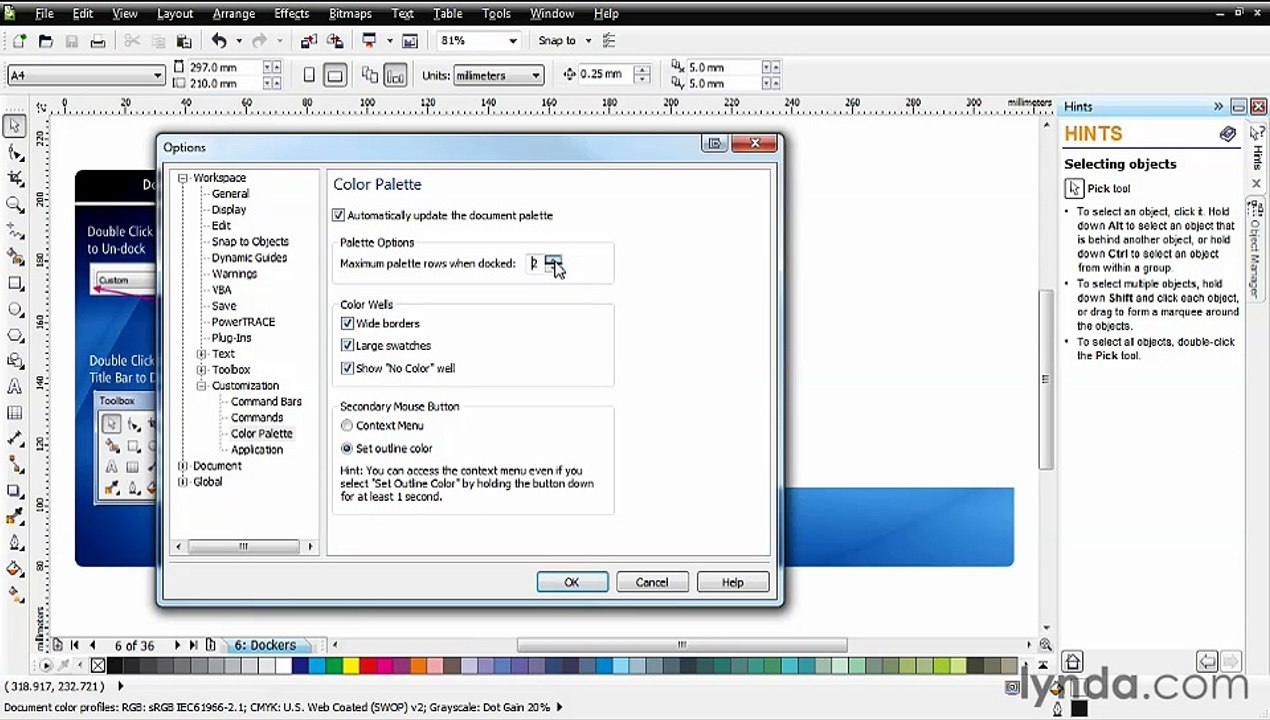Select the Zoom tool
This screenshot has height=720, width=1270.
click(x=15, y=204)
